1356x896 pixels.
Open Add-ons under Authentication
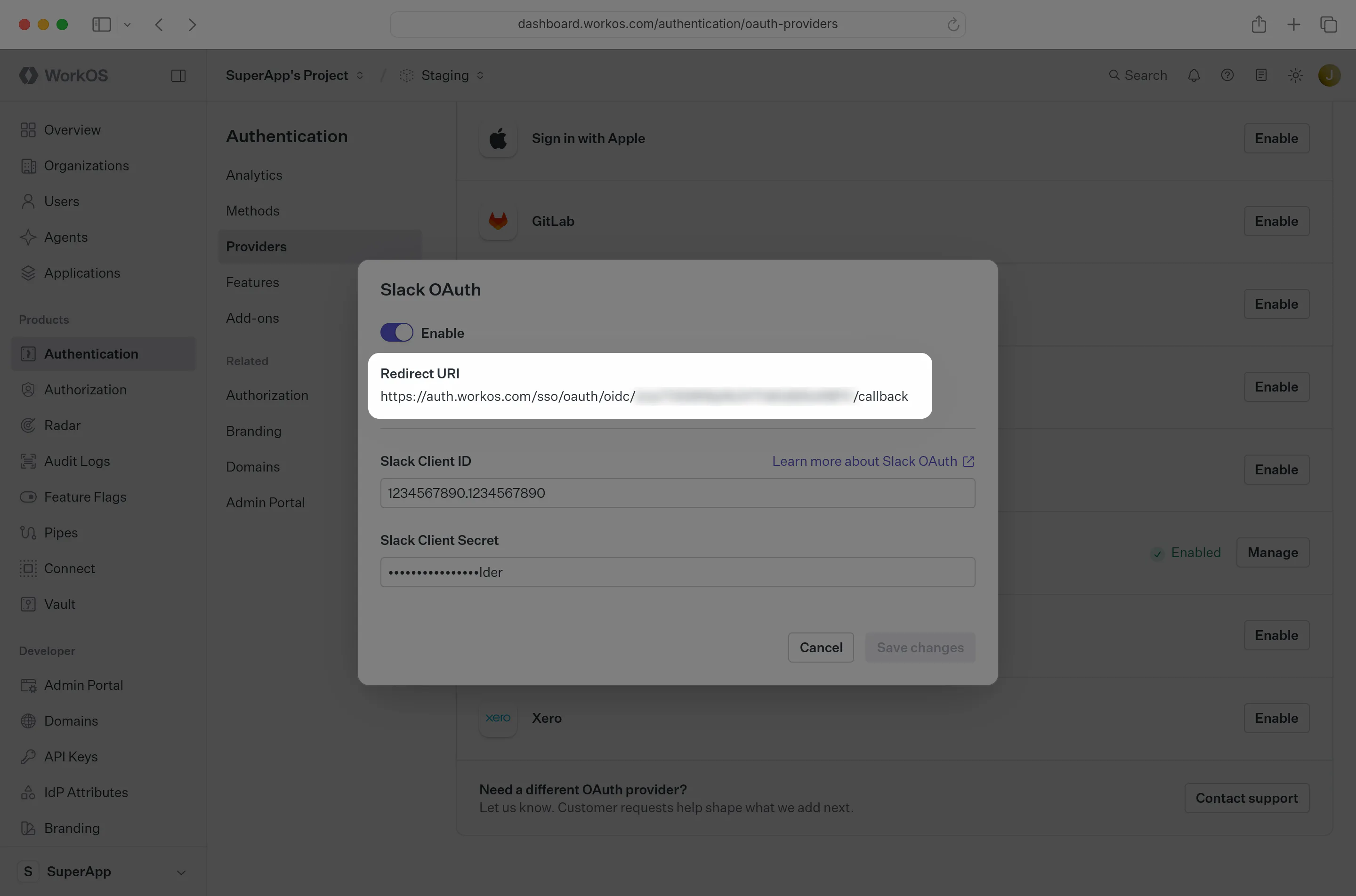click(x=252, y=318)
